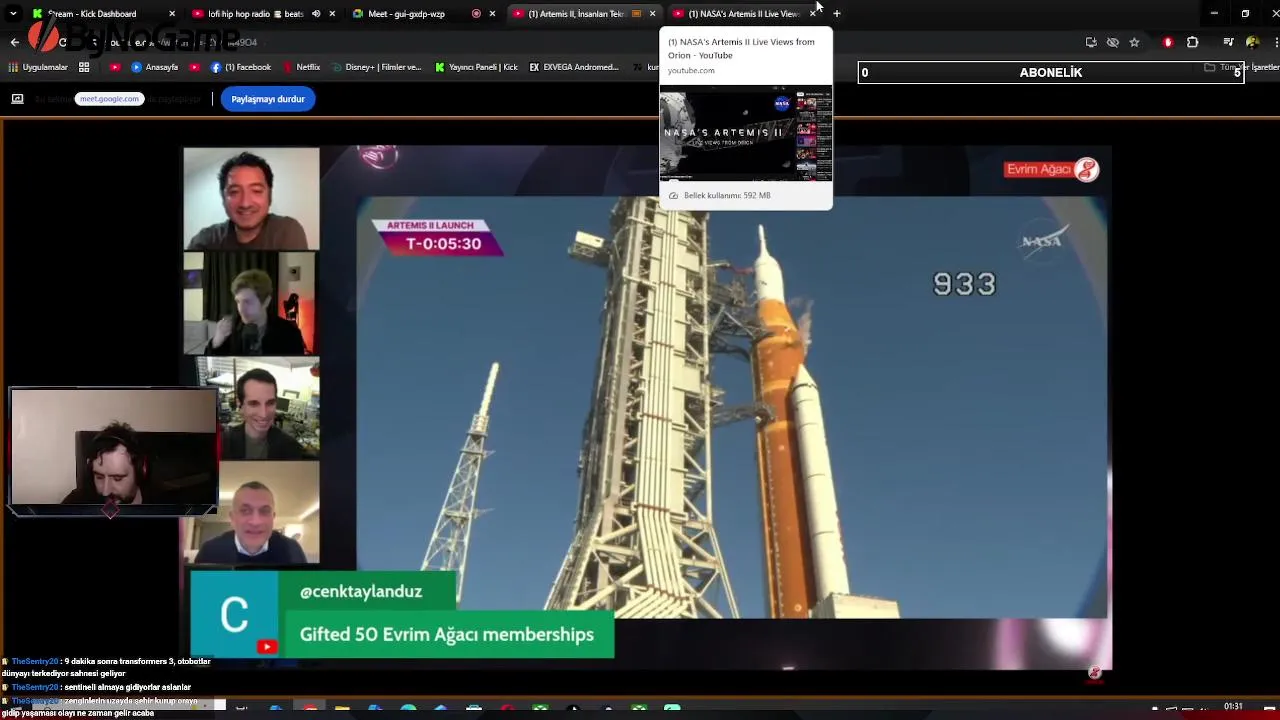1280x720 pixels.
Task: Click the NASA logo in video
Action: tap(1041, 242)
